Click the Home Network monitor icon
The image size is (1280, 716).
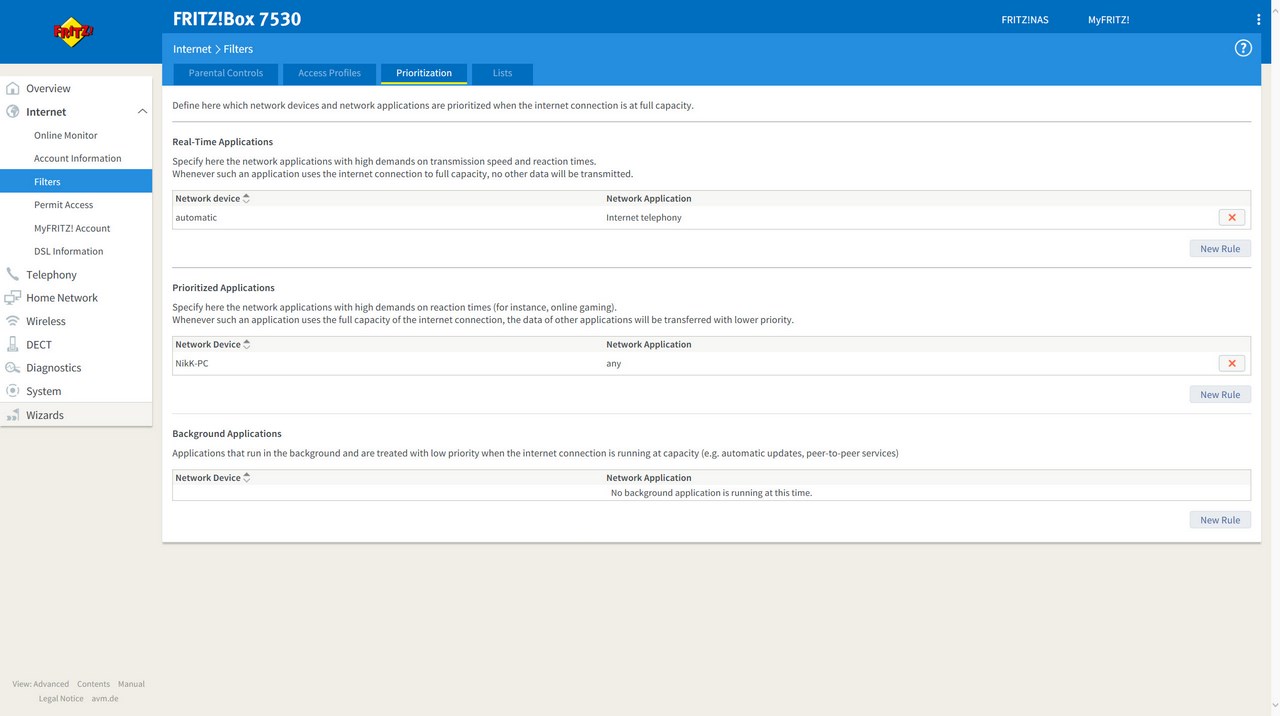point(13,298)
